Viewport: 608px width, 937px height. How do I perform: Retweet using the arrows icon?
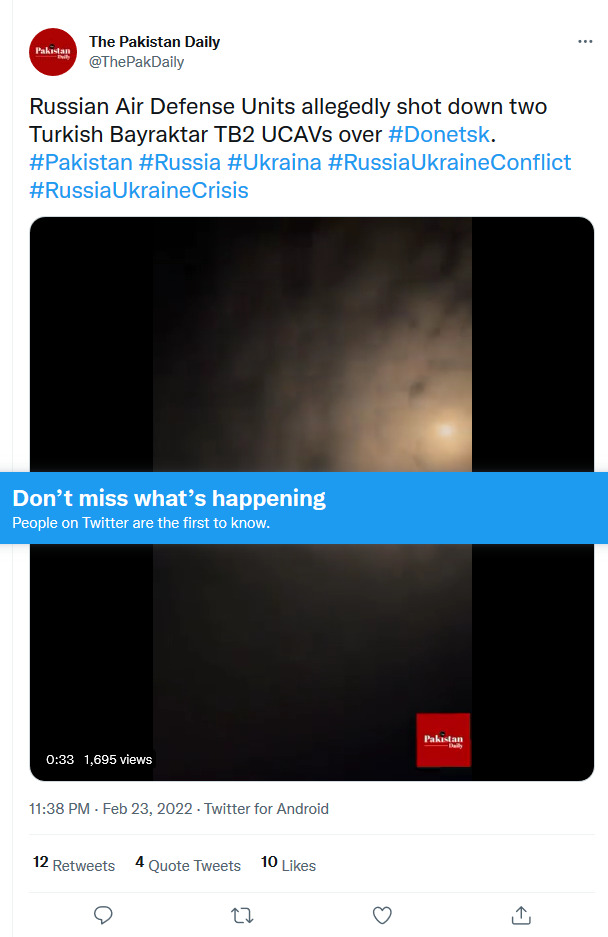[242, 915]
